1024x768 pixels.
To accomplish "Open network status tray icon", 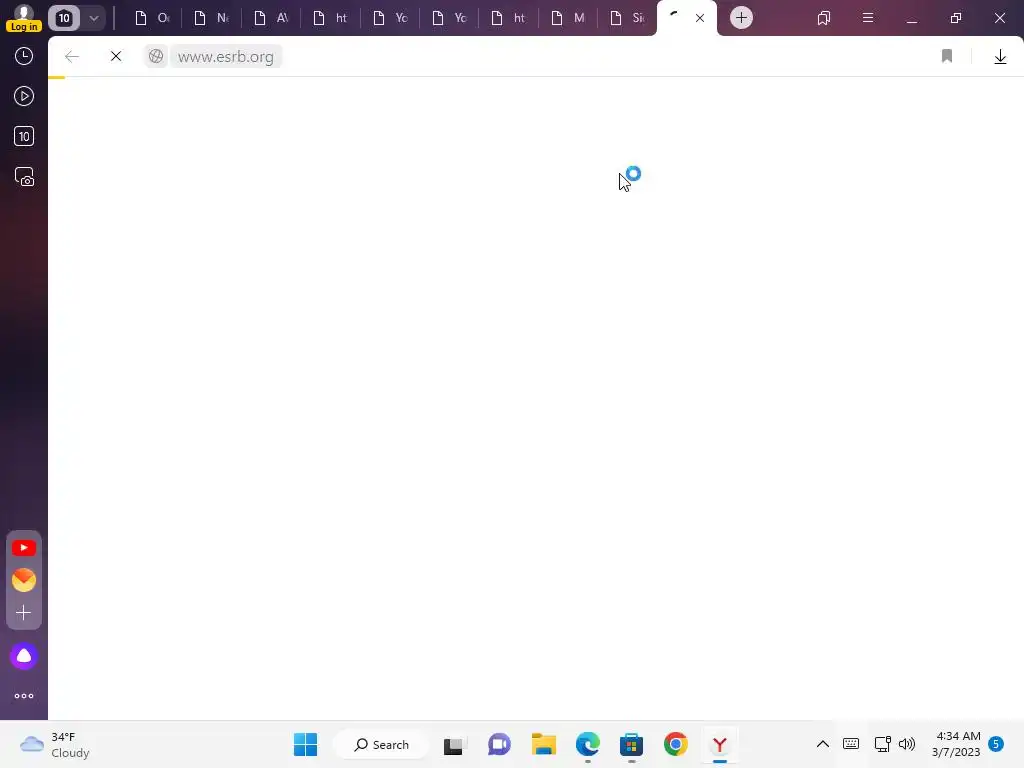I will pos(882,744).
